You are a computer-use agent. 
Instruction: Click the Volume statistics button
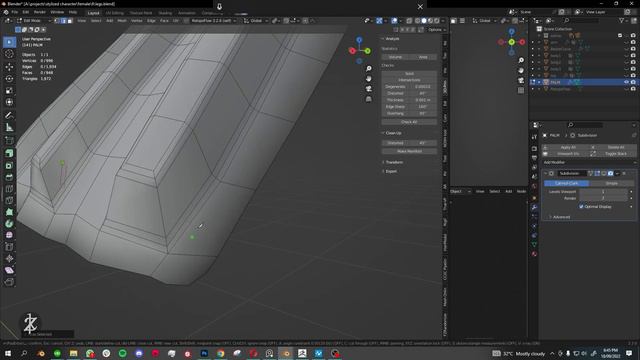395,57
